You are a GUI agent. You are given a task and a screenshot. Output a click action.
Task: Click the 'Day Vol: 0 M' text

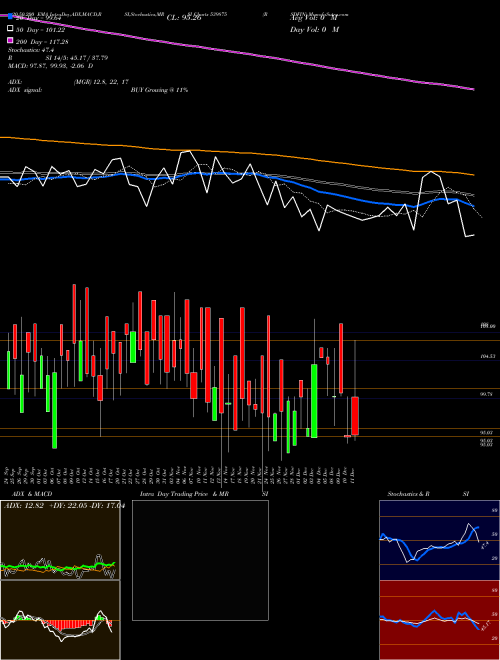point(314,29)
